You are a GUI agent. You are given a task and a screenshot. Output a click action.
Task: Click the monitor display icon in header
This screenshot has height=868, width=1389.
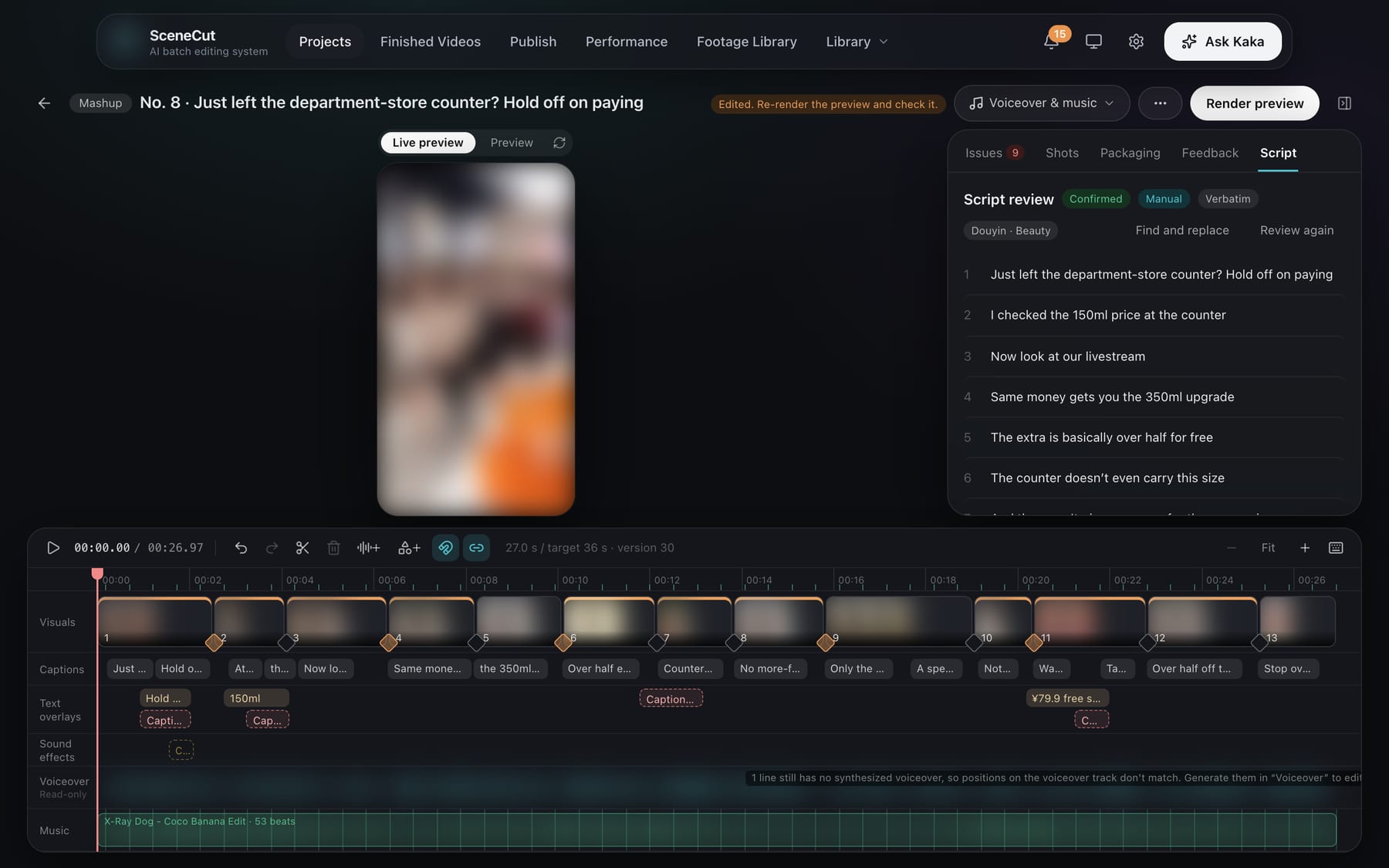(1093, 42)
